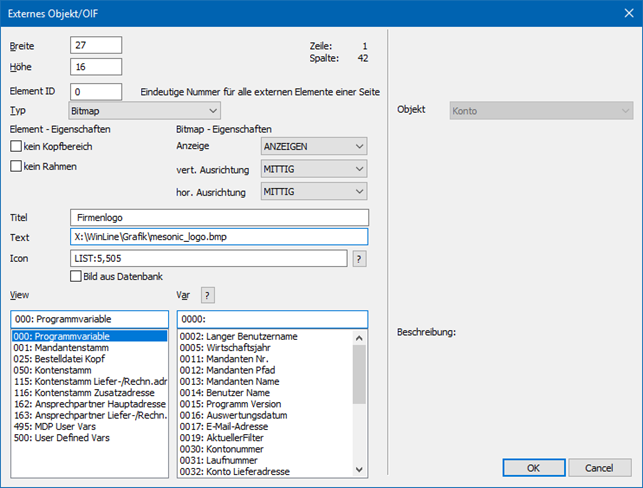Image resolution: width=643 pixels, height=488 pixels.
Task: Check the 'Bild aus Datenbank' option
Action: 77,276
